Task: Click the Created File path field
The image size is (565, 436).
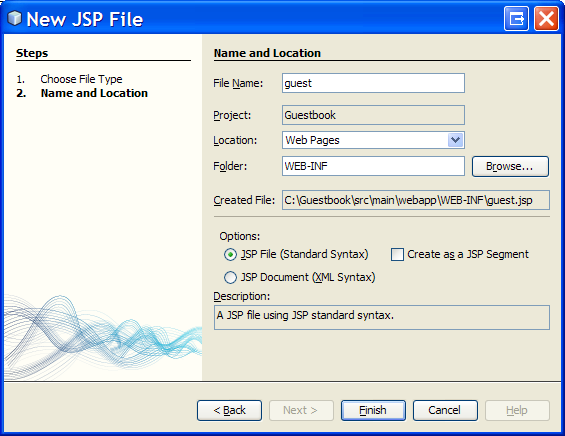Action: (x=416, y=200)
